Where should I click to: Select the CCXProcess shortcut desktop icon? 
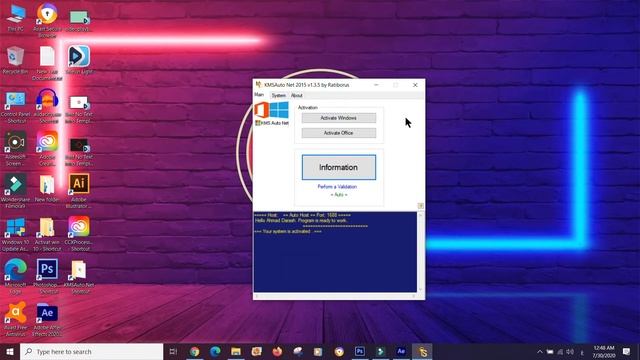(x=79, y=233)
